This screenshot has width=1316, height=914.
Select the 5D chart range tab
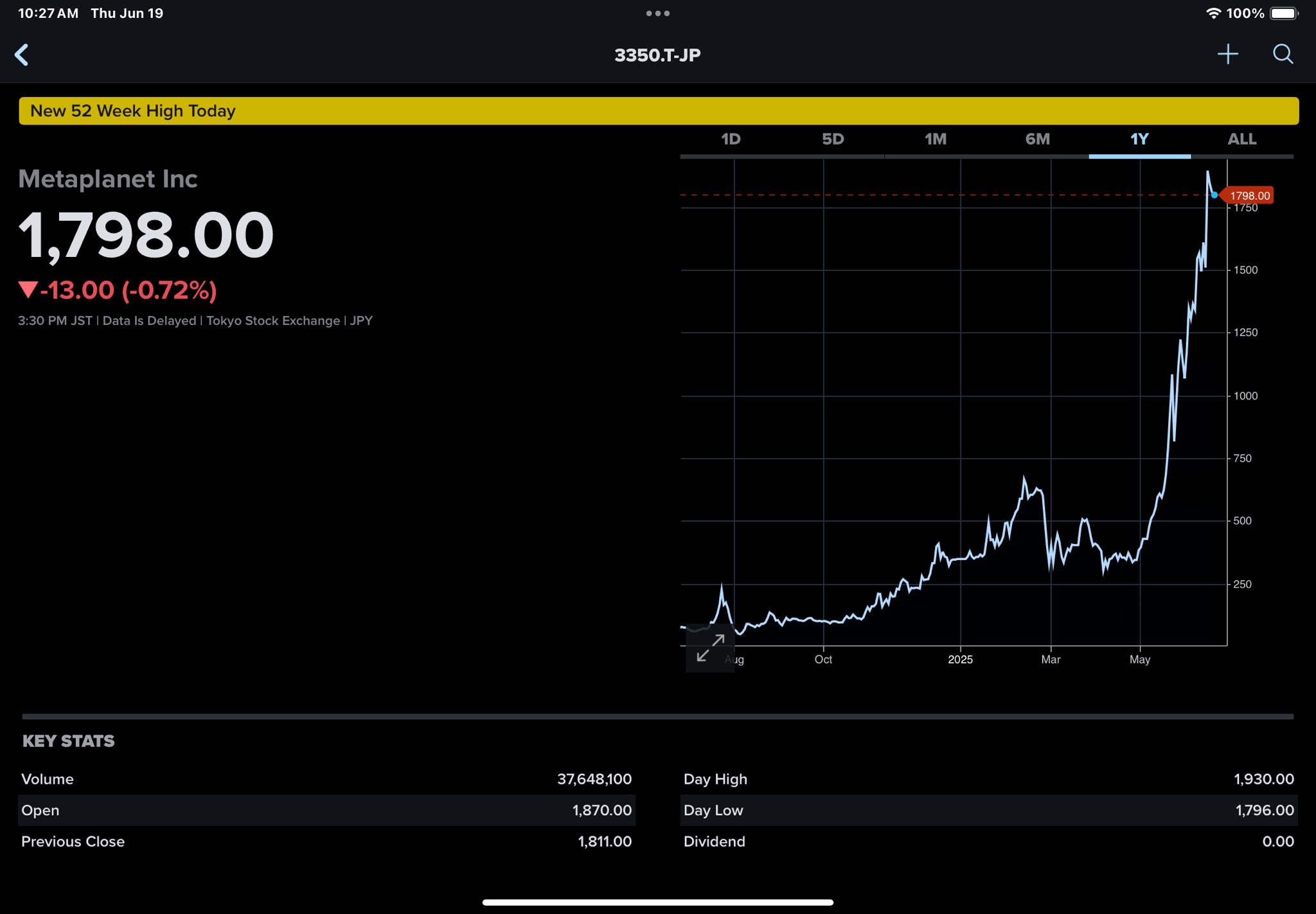tap(833, 139)
